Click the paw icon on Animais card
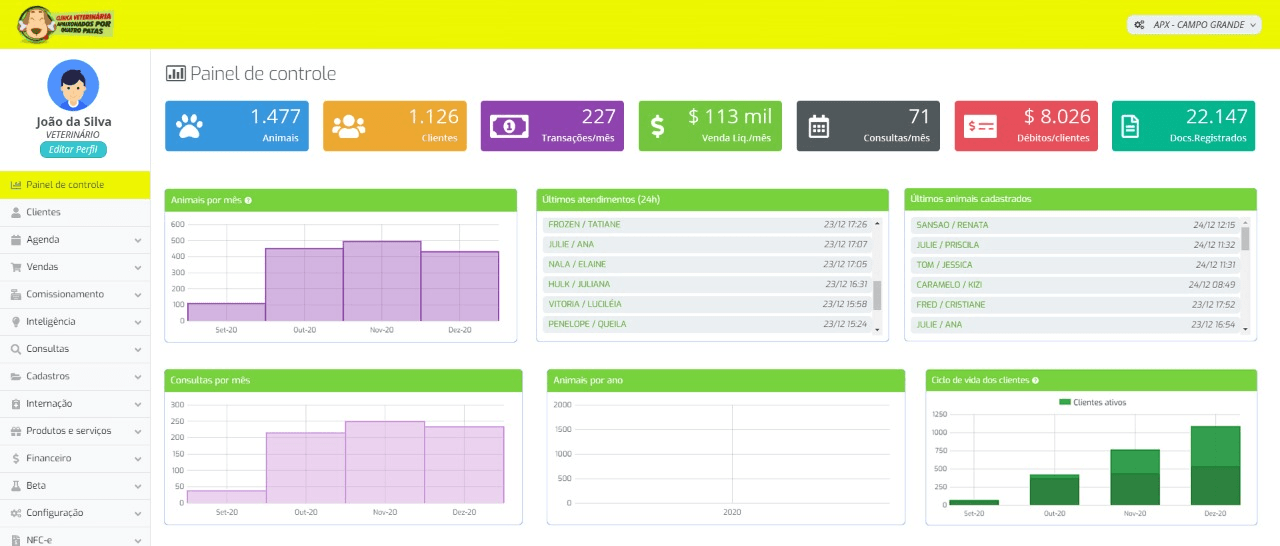This screenshot has width=1280, height=546. click(188, 126)
